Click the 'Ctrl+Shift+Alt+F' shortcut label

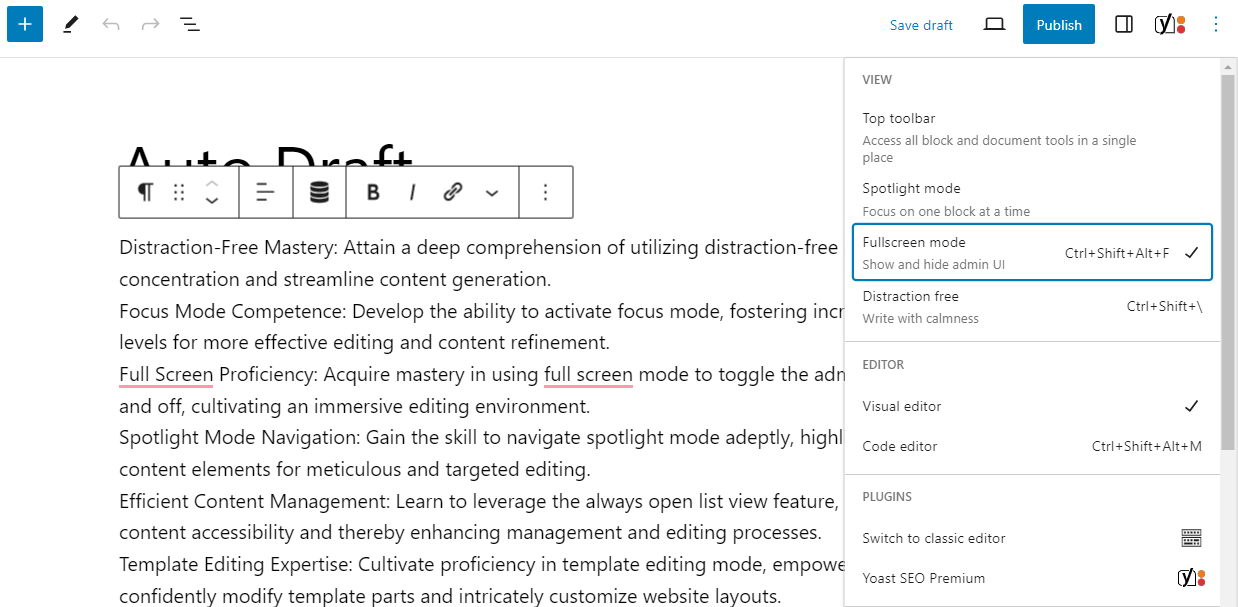[1117, 253]
